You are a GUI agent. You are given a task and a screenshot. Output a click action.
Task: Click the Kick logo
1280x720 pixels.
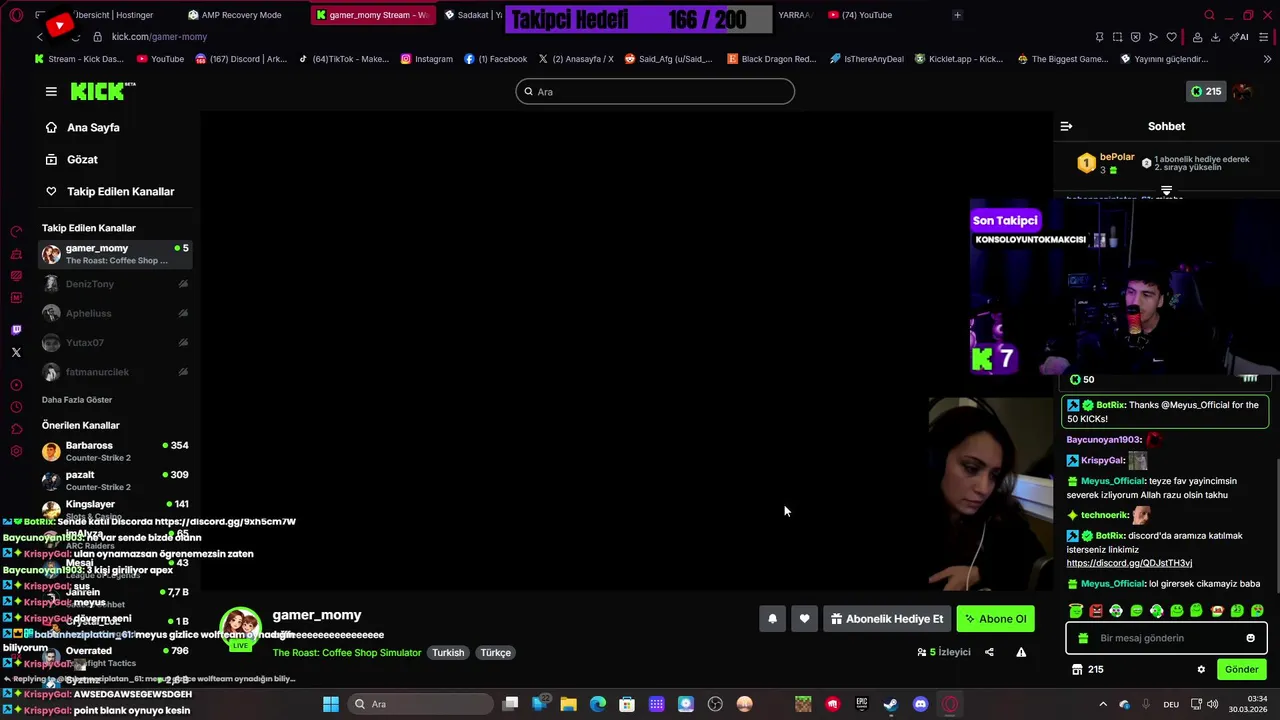coord(102,91)
